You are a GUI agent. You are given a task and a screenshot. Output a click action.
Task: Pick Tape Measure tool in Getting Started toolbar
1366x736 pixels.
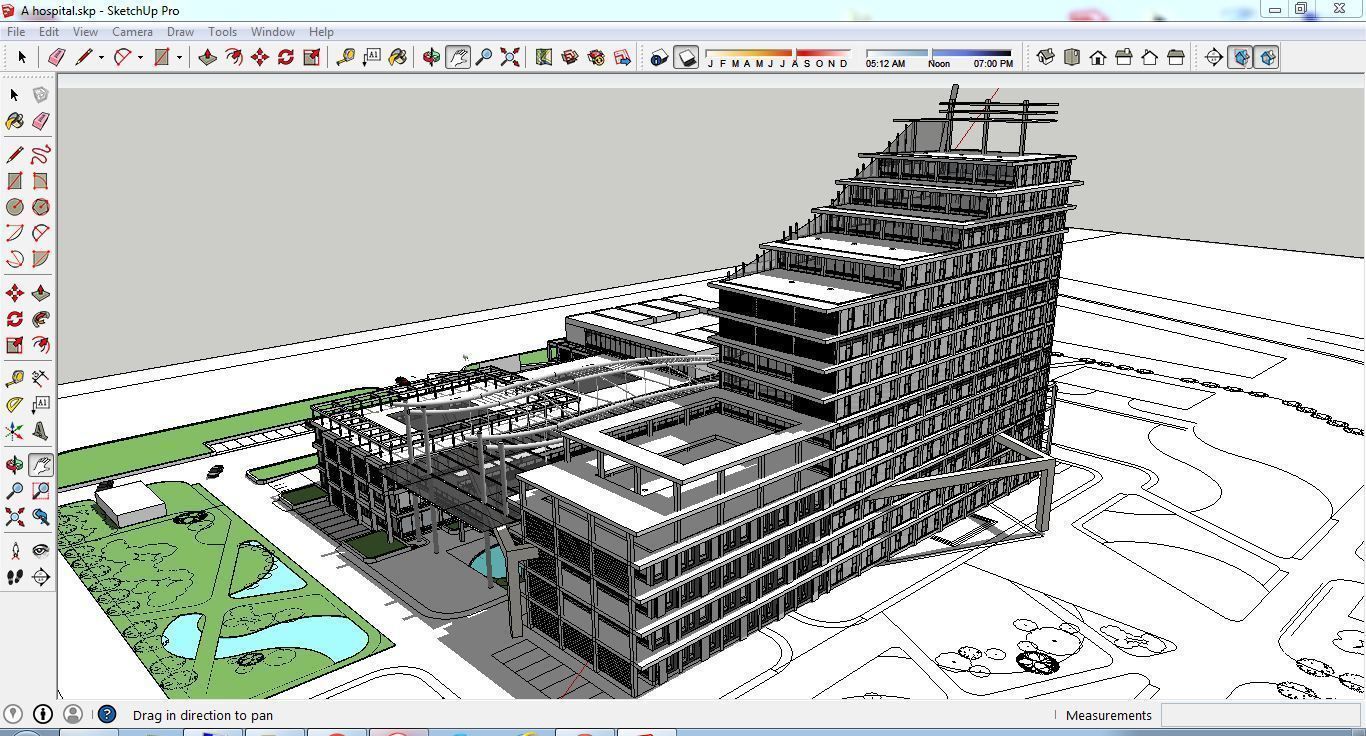tap(345, 58)
